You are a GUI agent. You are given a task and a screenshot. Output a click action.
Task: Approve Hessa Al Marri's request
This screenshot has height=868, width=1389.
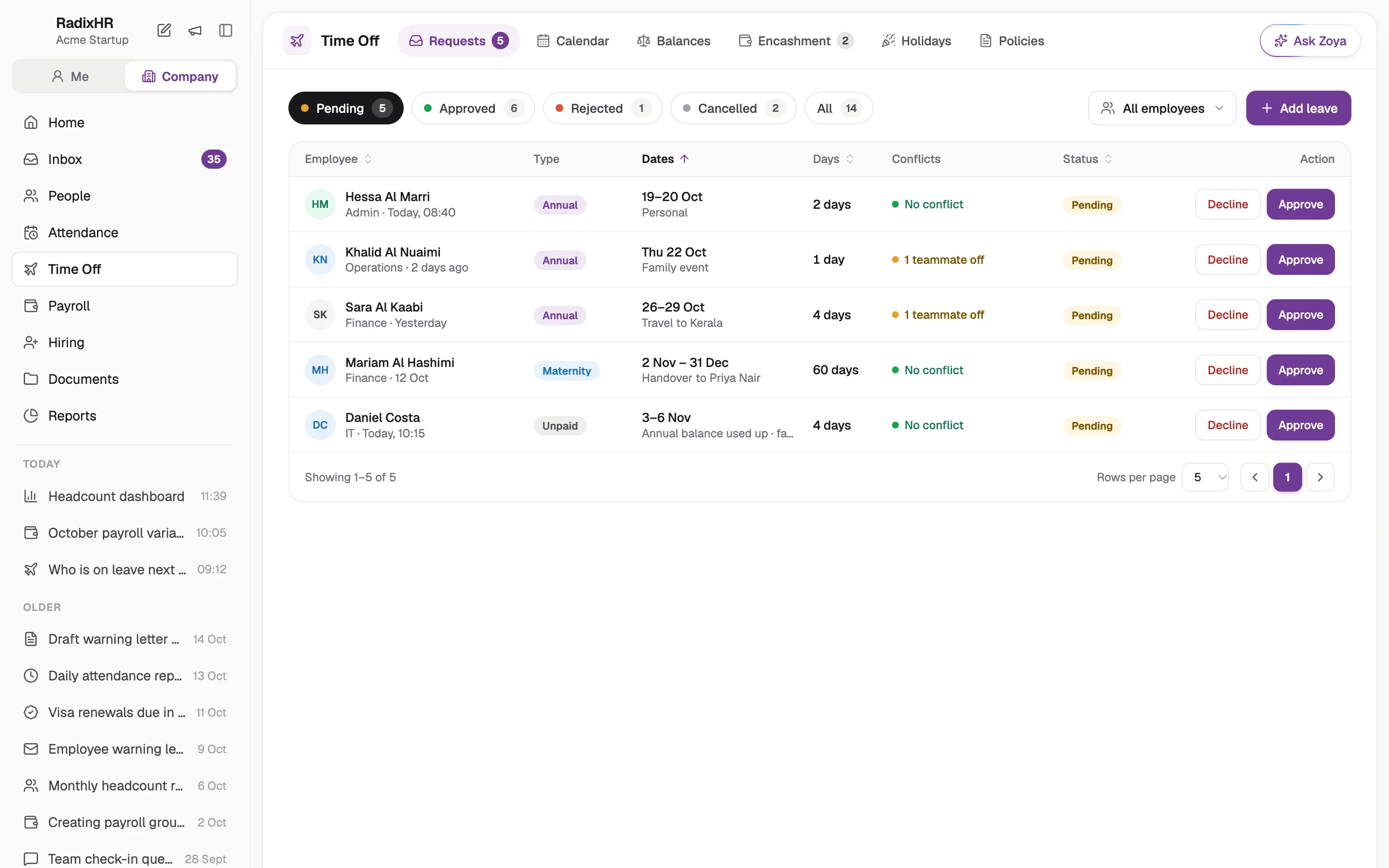click(x=1300, y=204)
